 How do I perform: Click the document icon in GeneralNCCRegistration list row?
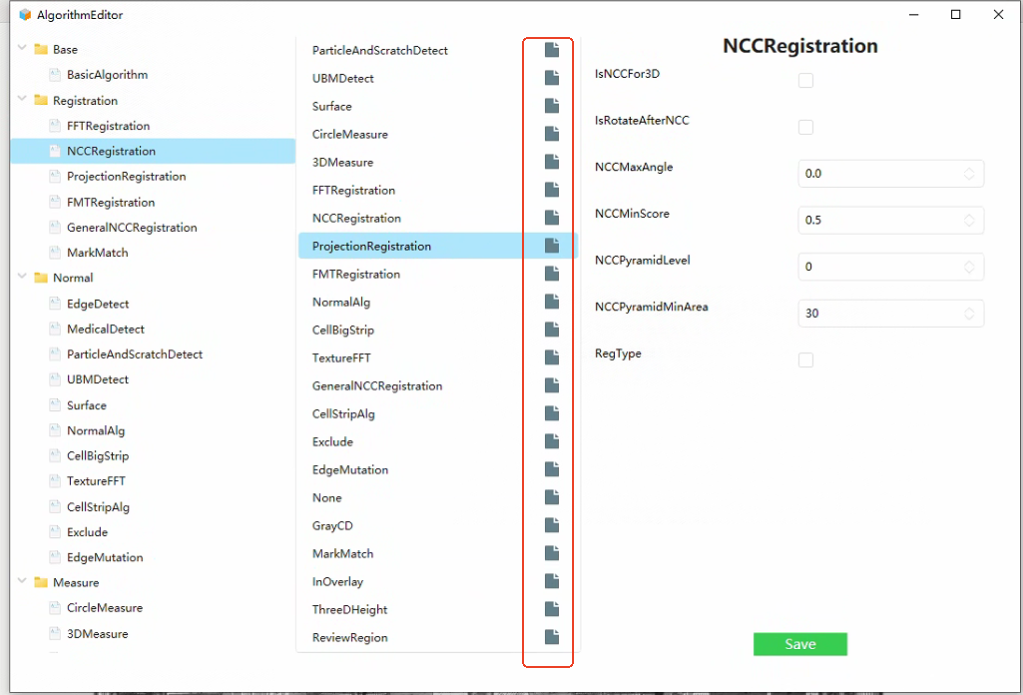[x=552, y=386]
